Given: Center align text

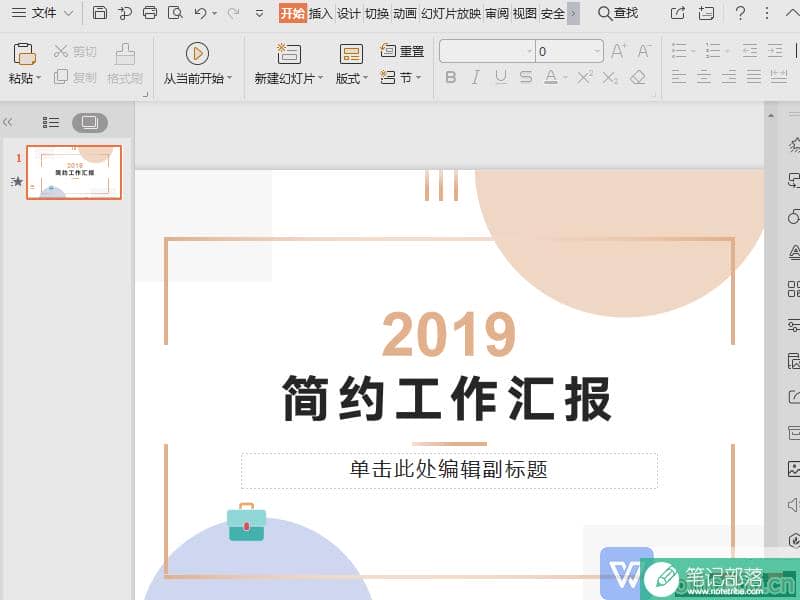Looking at the screenshot, I should (704, 77).
